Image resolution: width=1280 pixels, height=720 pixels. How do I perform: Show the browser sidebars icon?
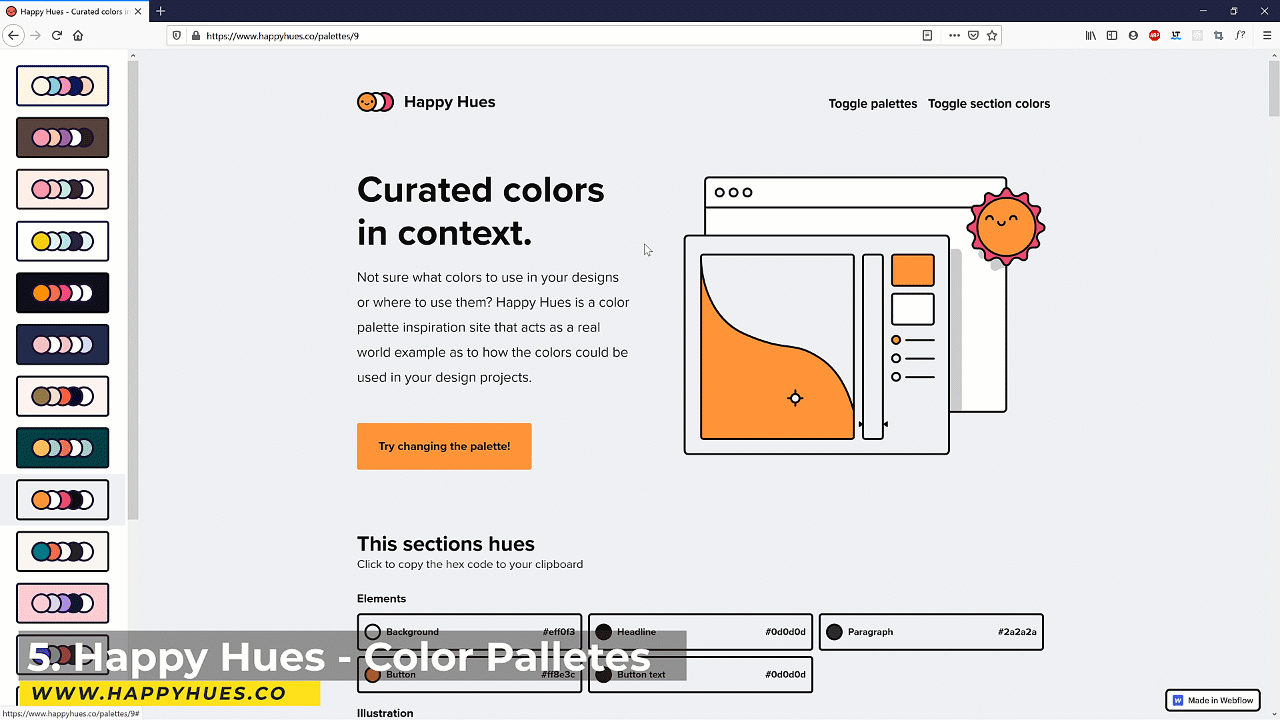[1112, 35]
